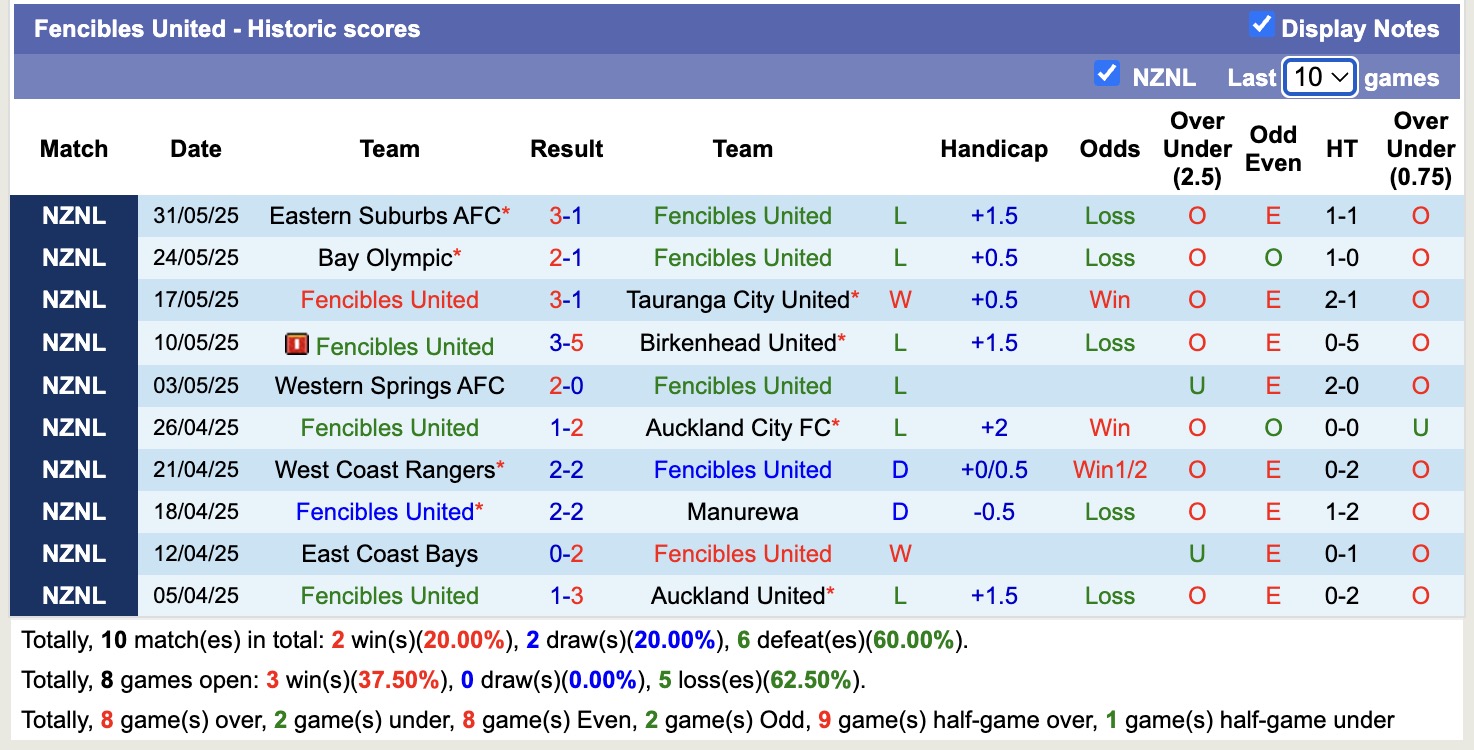Click the Win odds for the Tauranga match

coord(1109,299)
